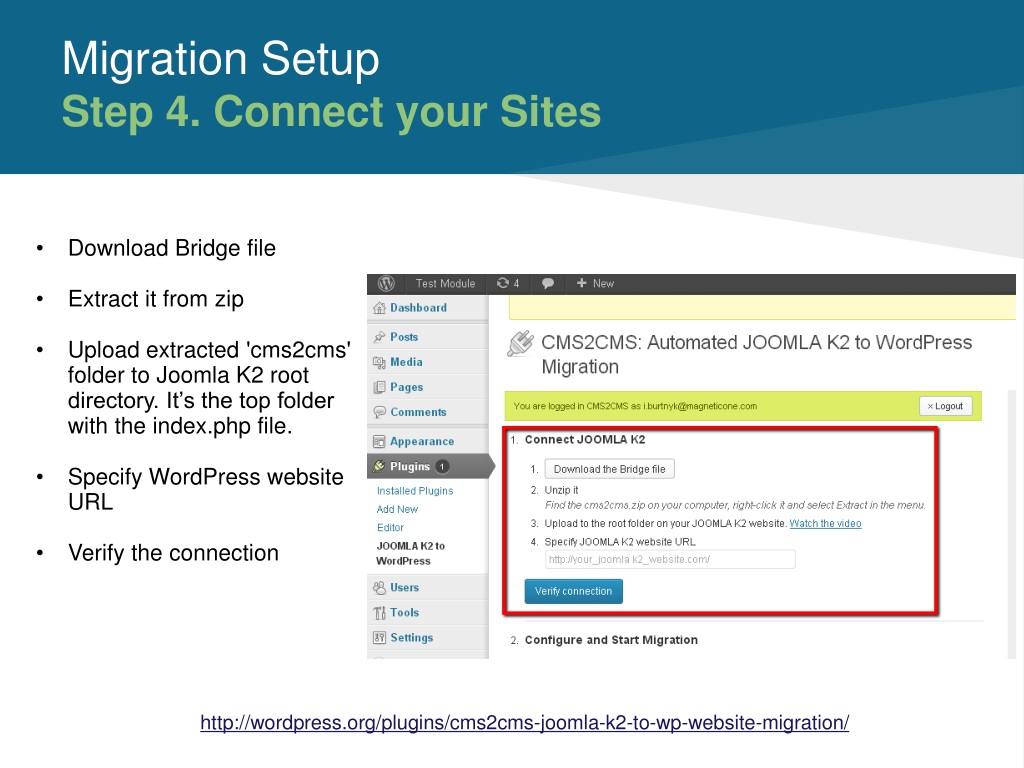Click the plugins update count badge
The image size is (1024, 768).
[x=442, y=466]
